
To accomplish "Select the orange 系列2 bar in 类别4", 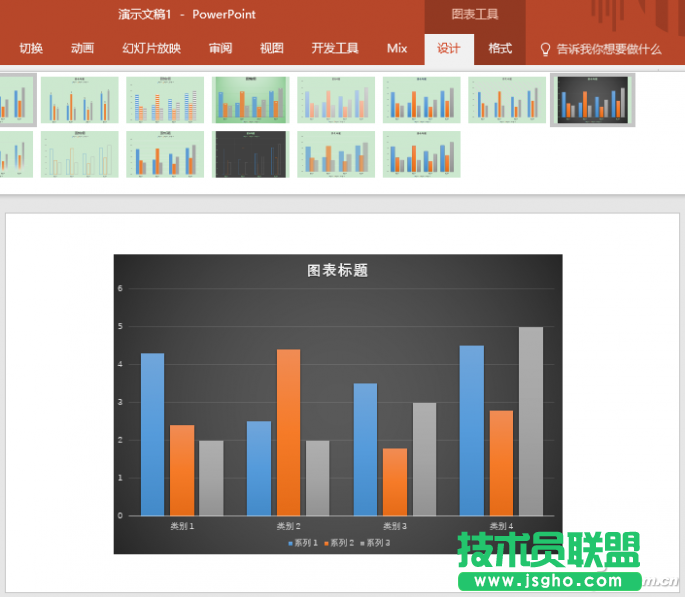I will [x=501, y=463].
